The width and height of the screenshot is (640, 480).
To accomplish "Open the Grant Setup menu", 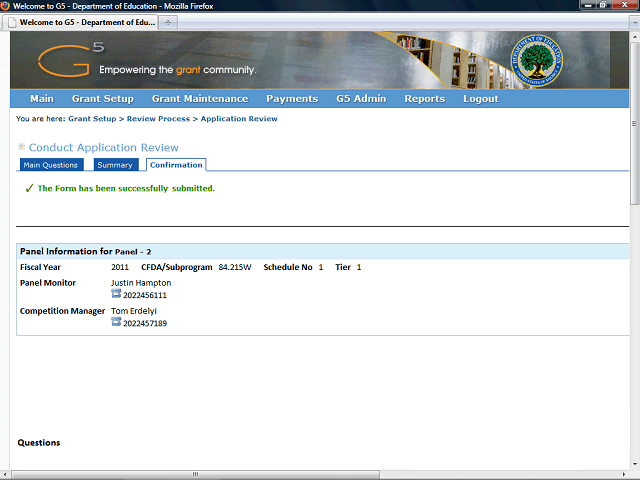I will point(103,99).
